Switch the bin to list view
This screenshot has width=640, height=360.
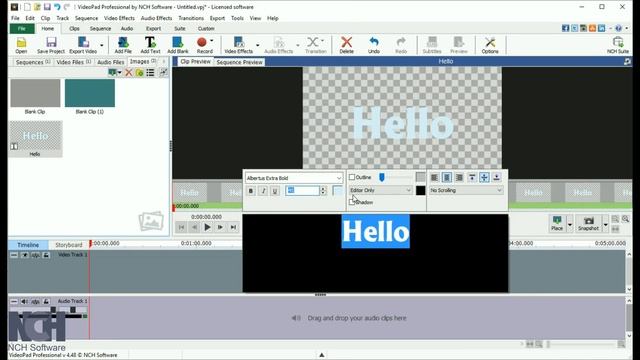[x=150, y=73]
